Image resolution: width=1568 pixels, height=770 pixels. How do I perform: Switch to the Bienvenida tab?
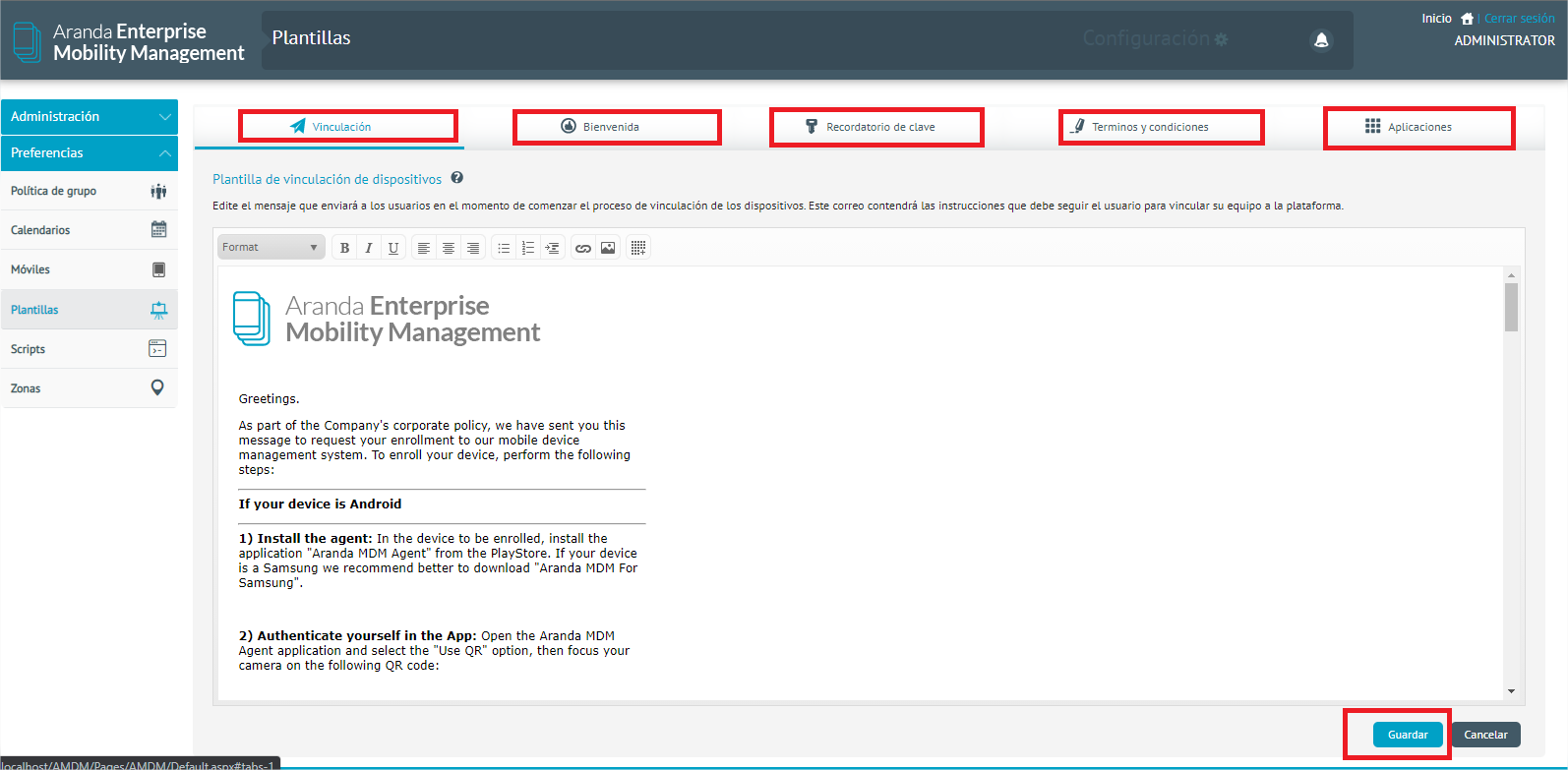pos(600,127)
